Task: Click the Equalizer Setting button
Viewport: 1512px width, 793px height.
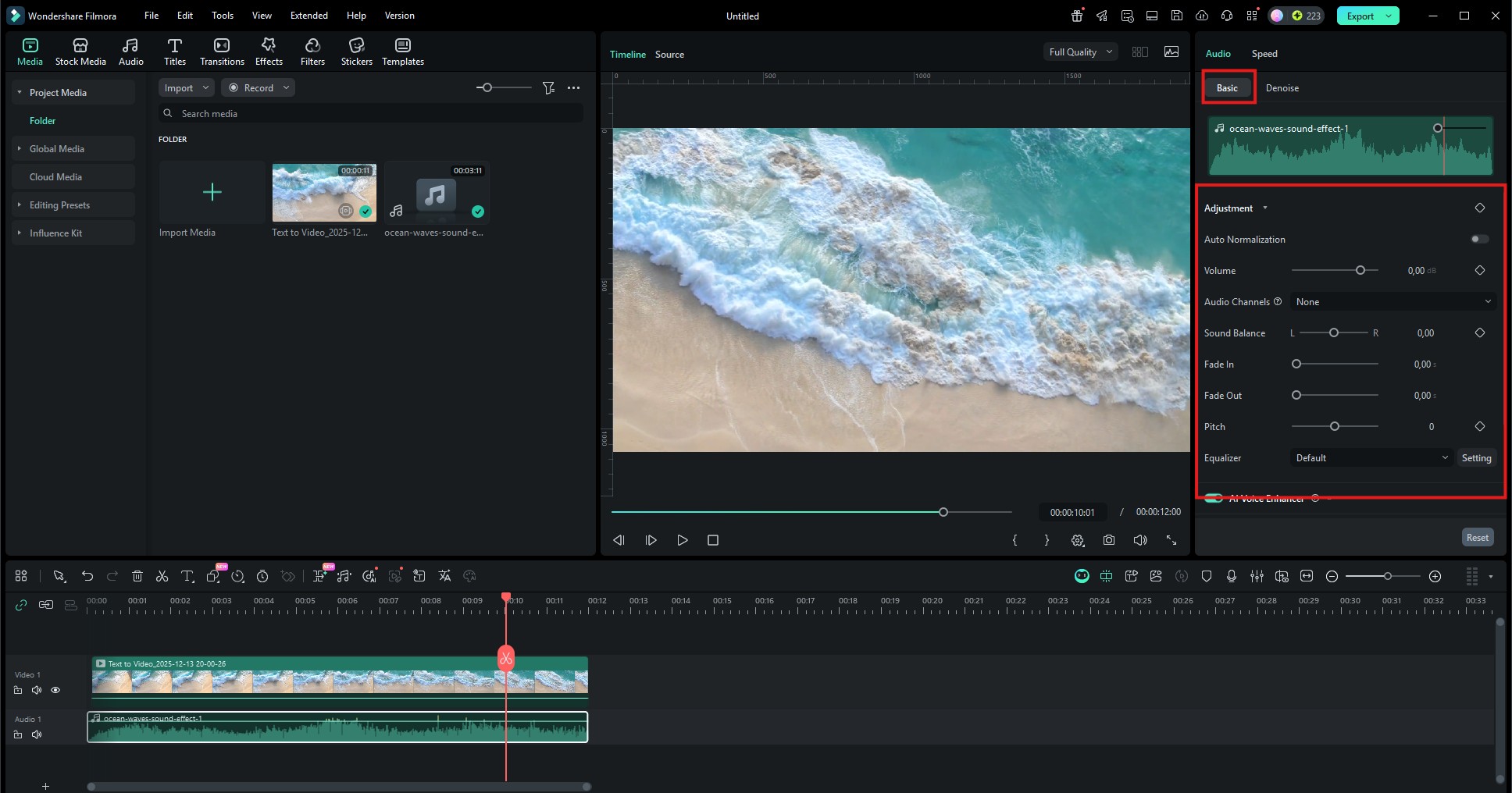Action: (x=1476, y=458)
